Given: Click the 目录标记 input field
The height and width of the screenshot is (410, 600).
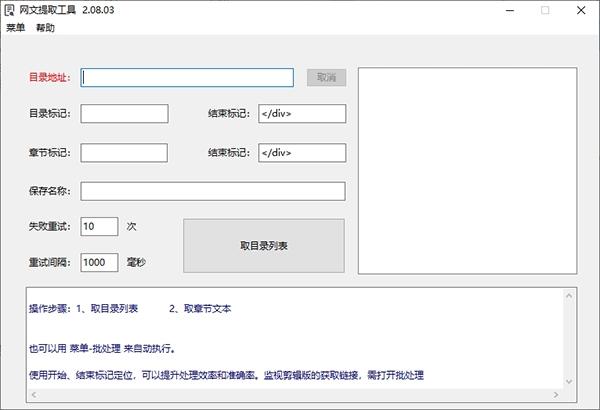Looking at the screenshot, I should [x=124, y=114].
